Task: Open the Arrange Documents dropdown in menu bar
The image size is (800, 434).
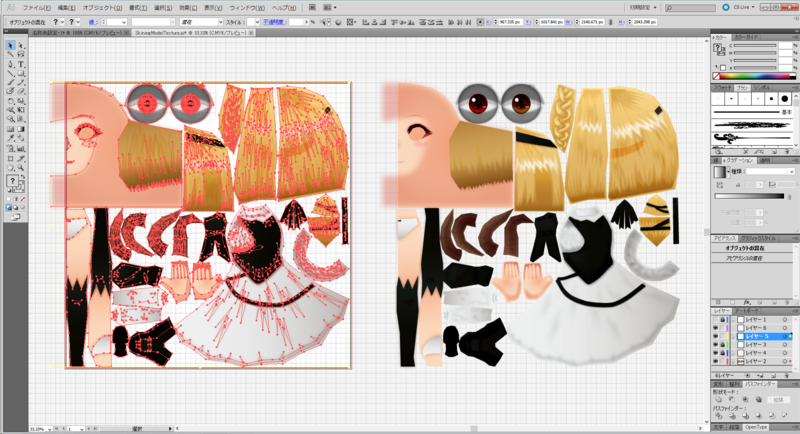Action: pos(330,8)
